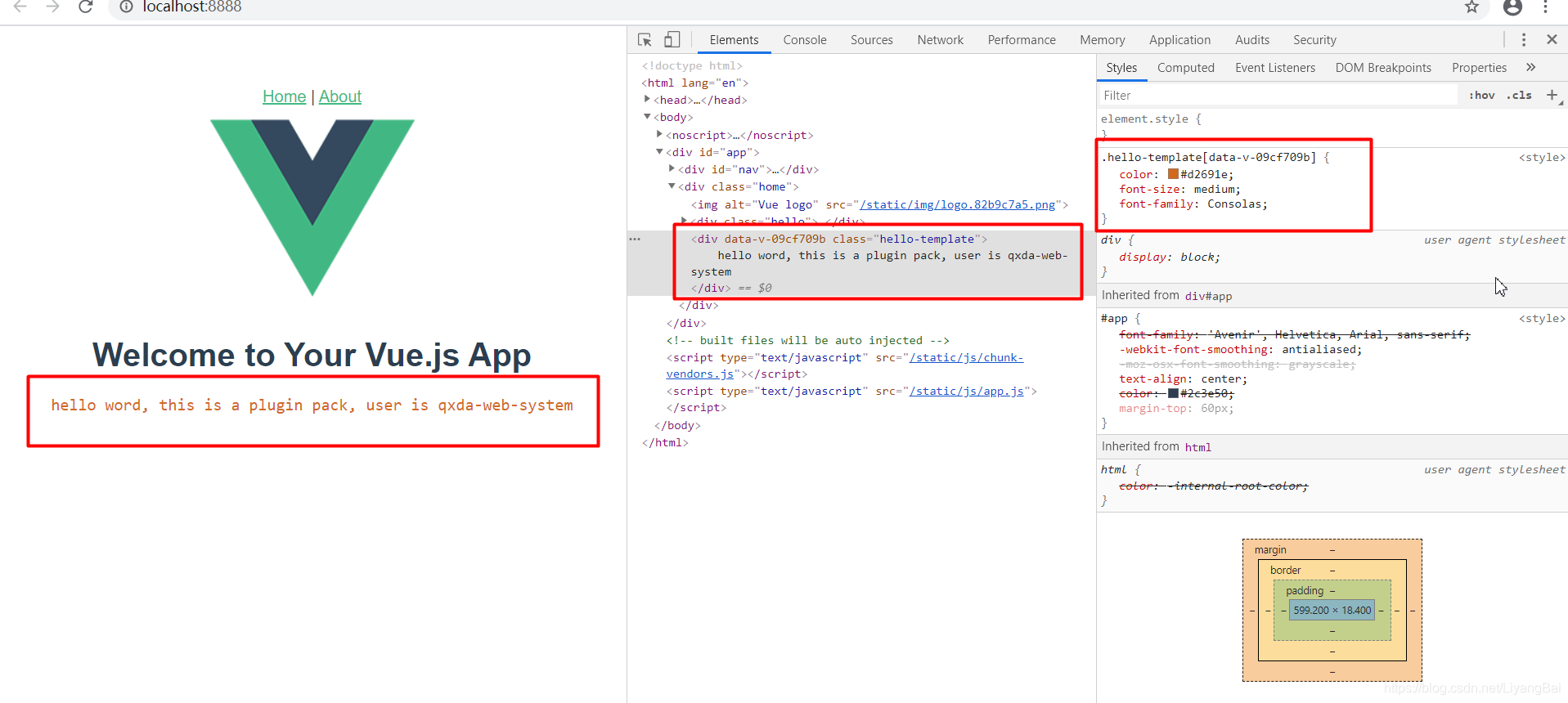Show more Styles pane tabs chevron
The width and height of the screenshot is (1568, 703).
pos(1530,68)
